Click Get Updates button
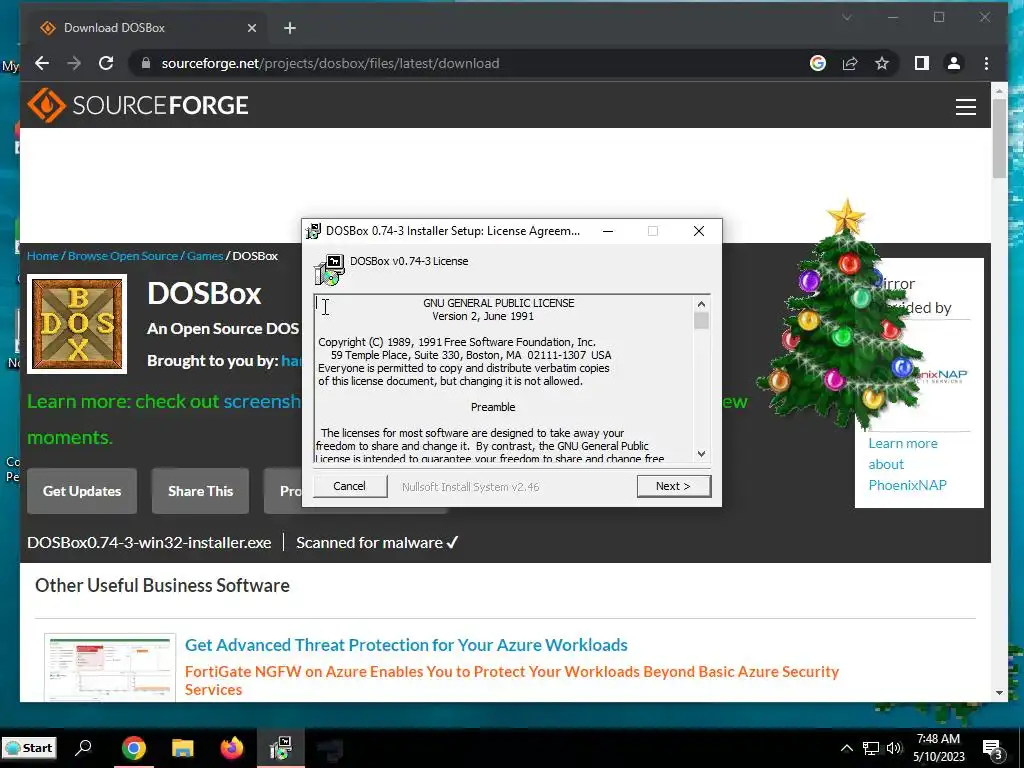This screenshot has height=768, width=1024. point(82,491)
